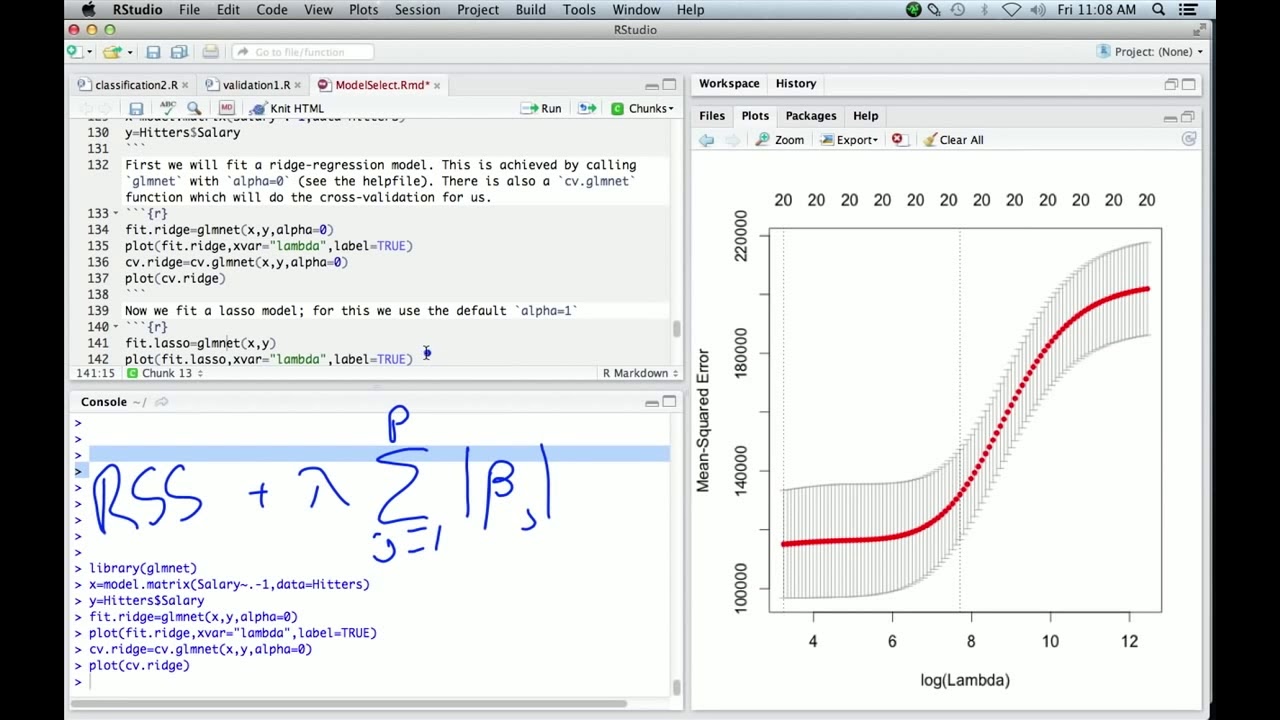Expand the recent files dropdown arrow
The height and width of the screenshot is (720, 1280).
[x=128, y=52]
